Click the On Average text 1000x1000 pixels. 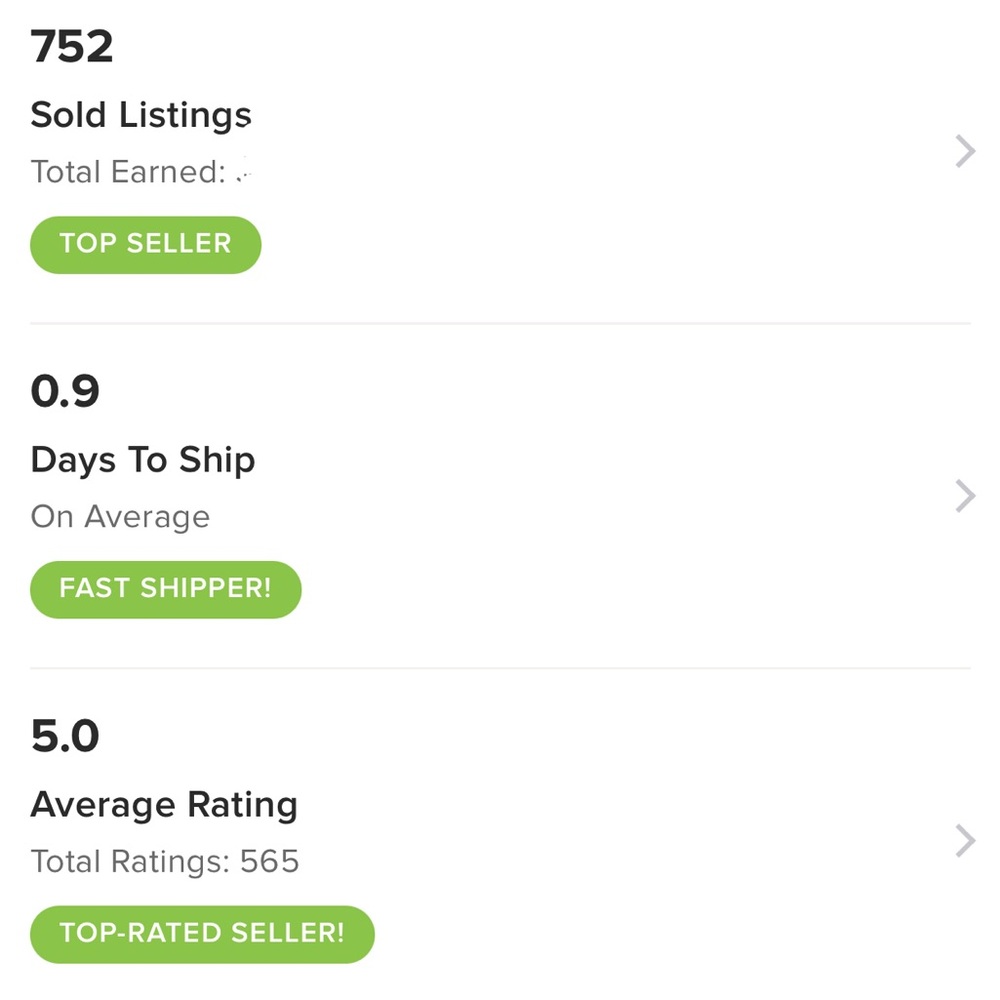[120, 516]
